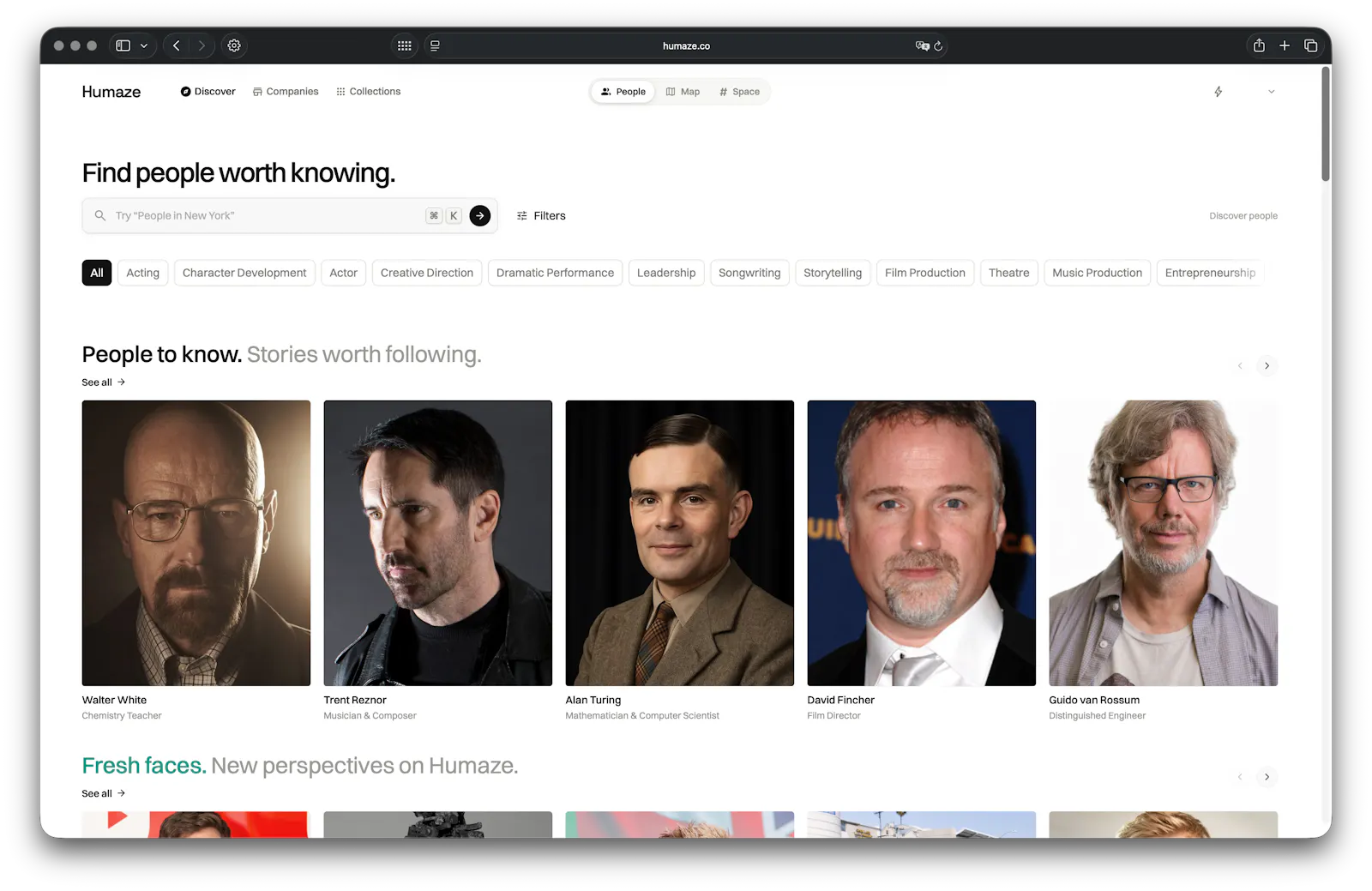
Task: Open Walter White's profile photo
Action: pyautogui.click(x=196, y=543)
